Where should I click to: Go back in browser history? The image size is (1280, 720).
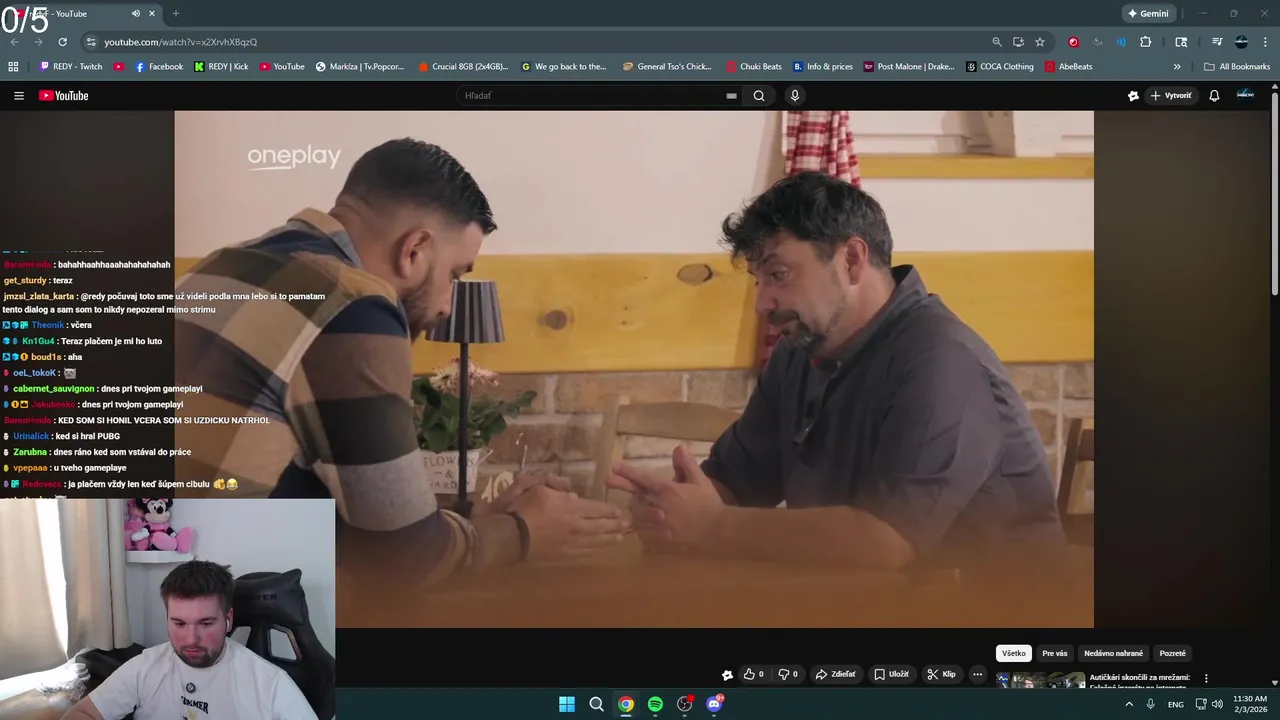point(14,42)
